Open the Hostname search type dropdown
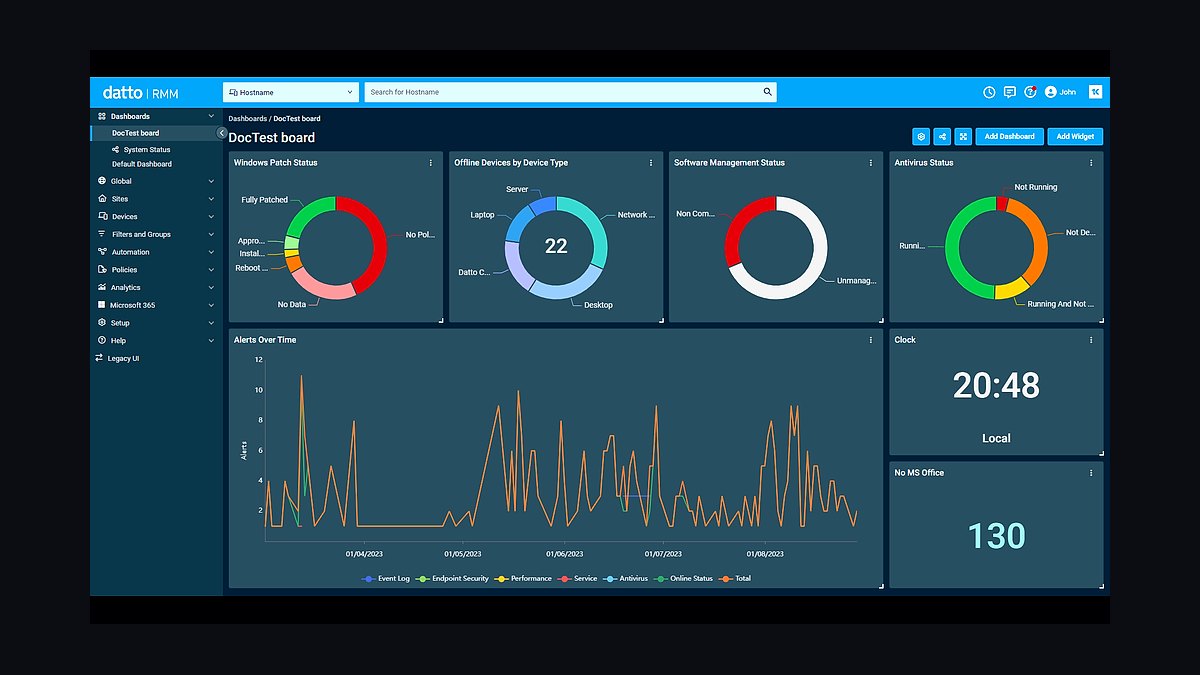1200x675 pixels. pos(291,92)
